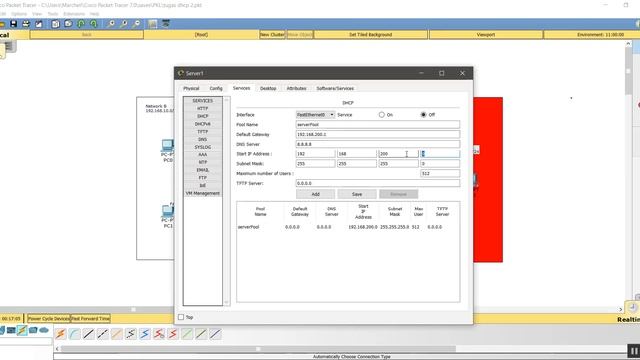The width and height of the screenshot is (640, 360).
Task: Select the Copper Cross-Over dashed cable
Action: pos(102,334)
